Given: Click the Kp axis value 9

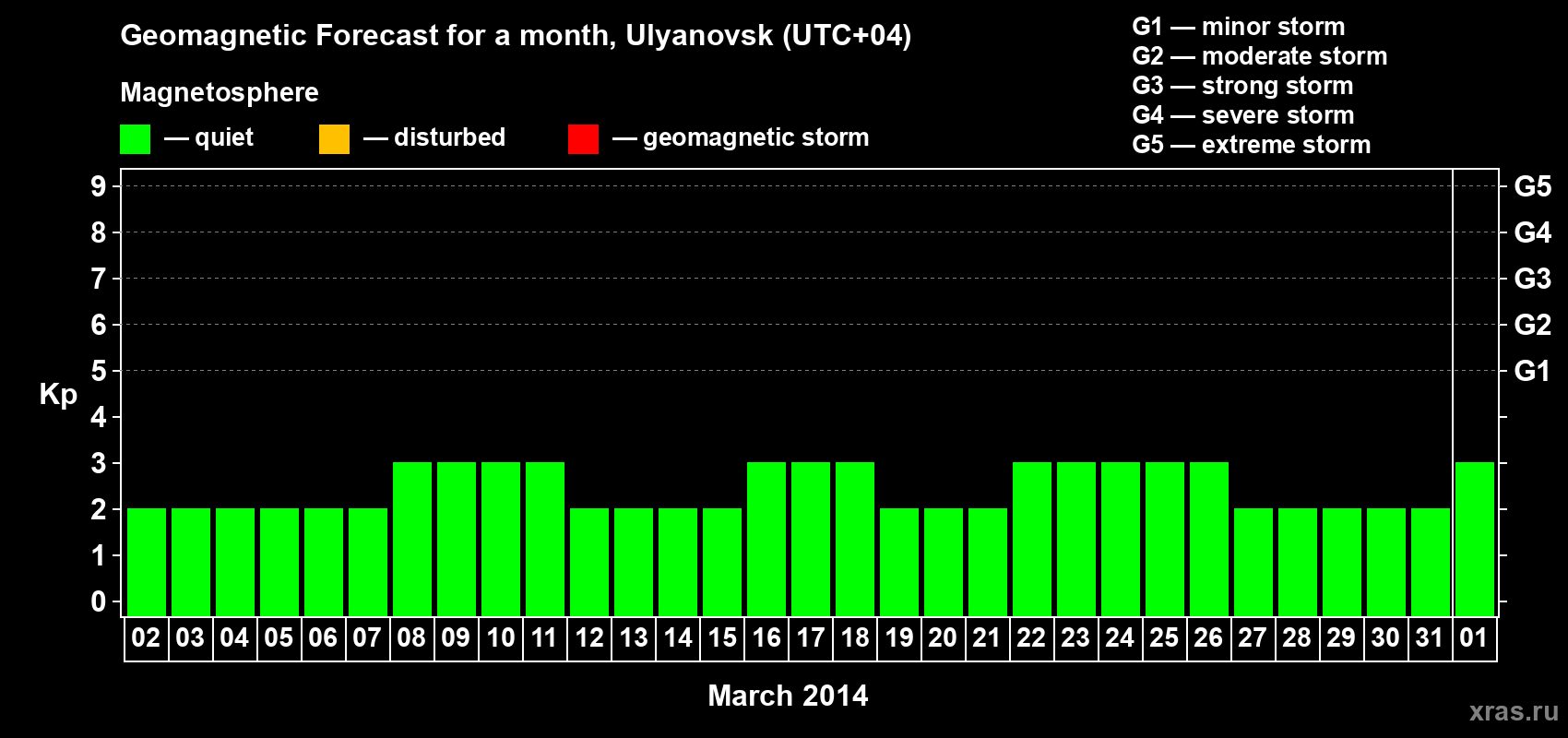Looking at the screenshot, I should click(98, 186).
